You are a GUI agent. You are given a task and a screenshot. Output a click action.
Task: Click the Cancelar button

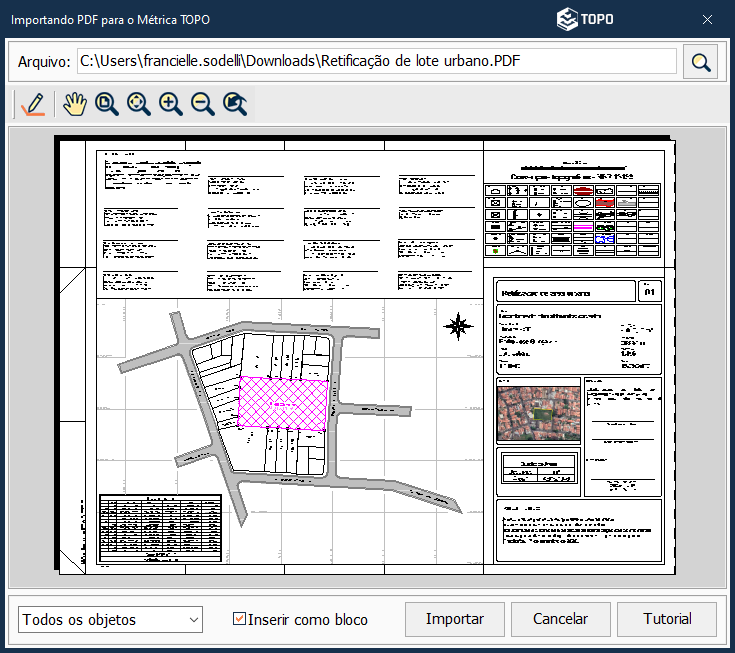click(560, 619)
